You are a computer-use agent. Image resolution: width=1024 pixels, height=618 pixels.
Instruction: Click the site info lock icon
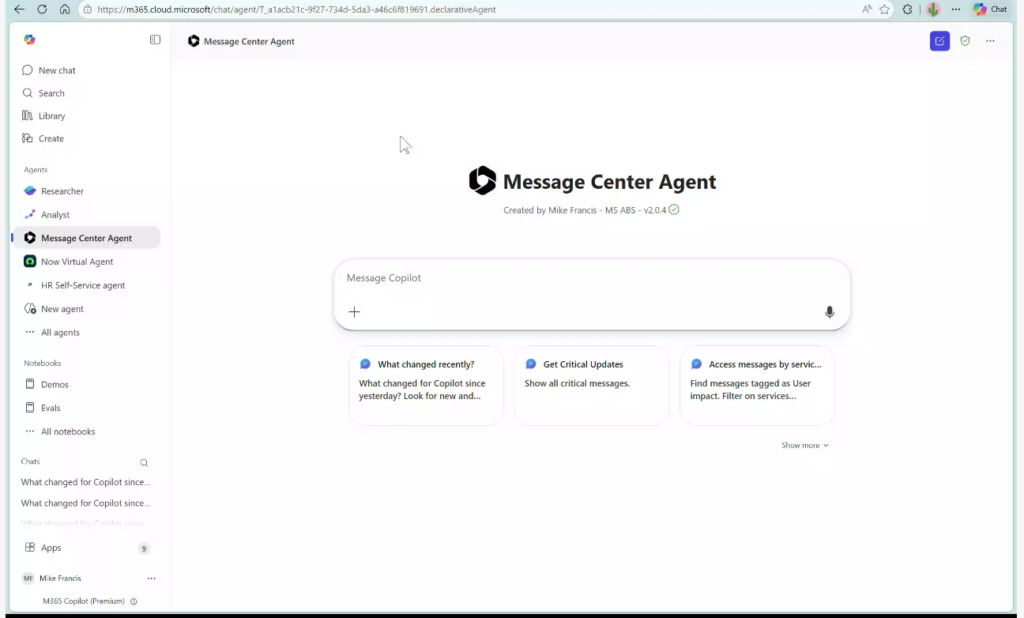pos(88,9)
